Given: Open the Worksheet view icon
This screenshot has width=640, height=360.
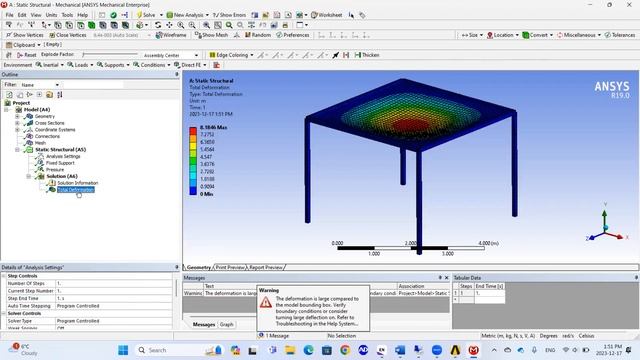Looking at the screenshot, I should 327,15.
